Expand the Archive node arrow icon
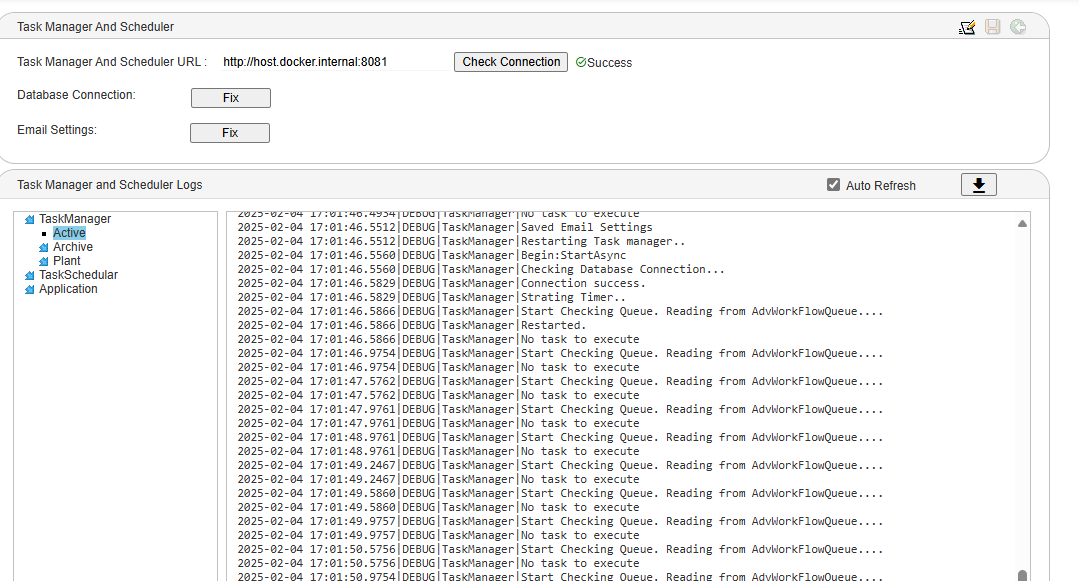This screenshot has width=1079, height=581. click(44, 247)
